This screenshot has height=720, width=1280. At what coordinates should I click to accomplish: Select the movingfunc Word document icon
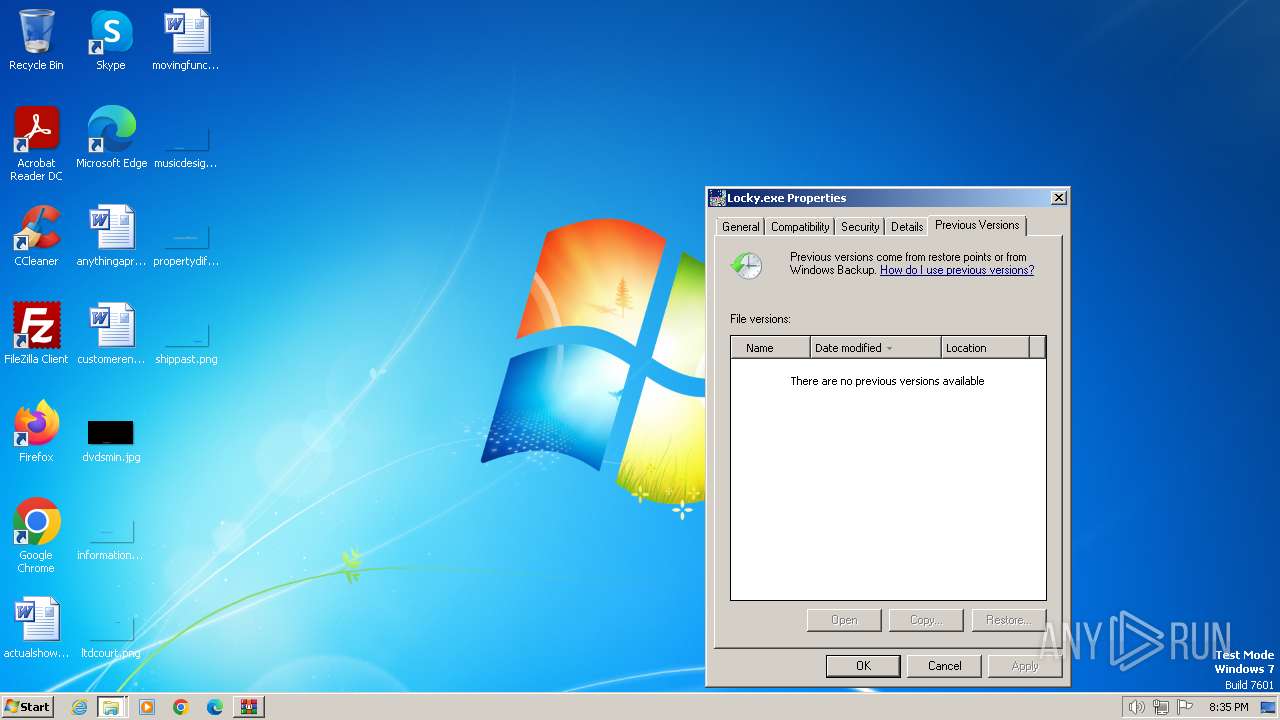click(x=186, y=40)
